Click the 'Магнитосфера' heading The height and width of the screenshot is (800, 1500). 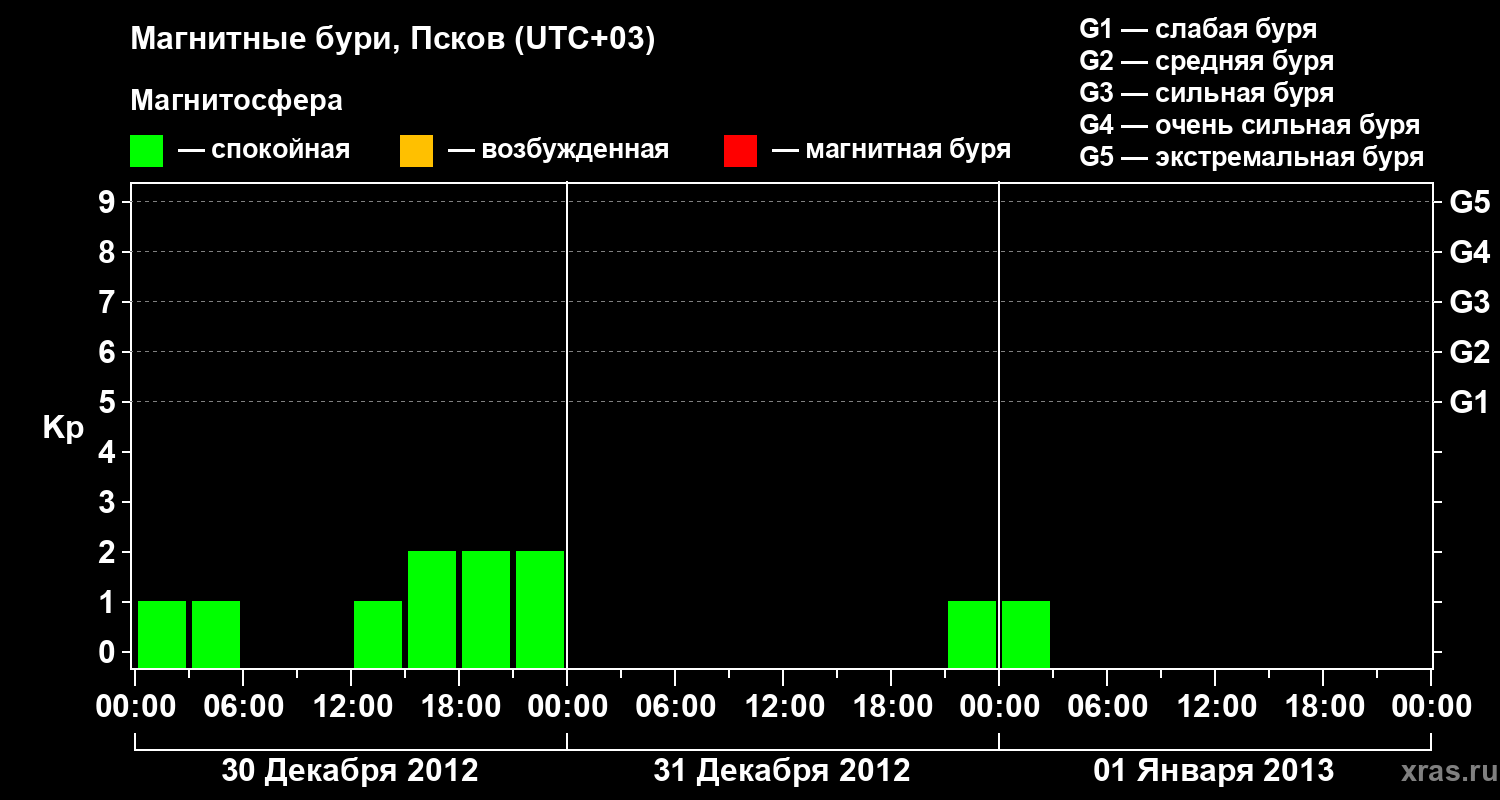pos(237,101)
